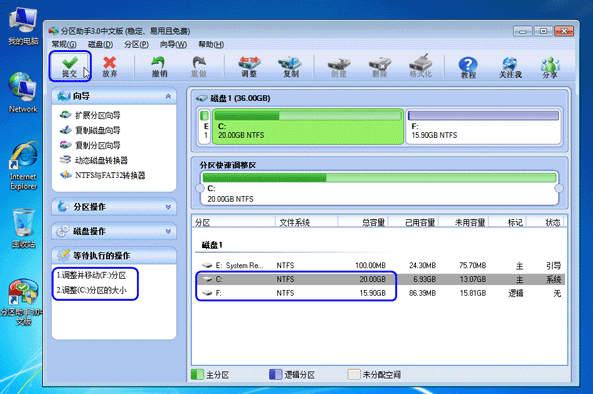Click the 主分区 green legend swatch

[197, 375]
